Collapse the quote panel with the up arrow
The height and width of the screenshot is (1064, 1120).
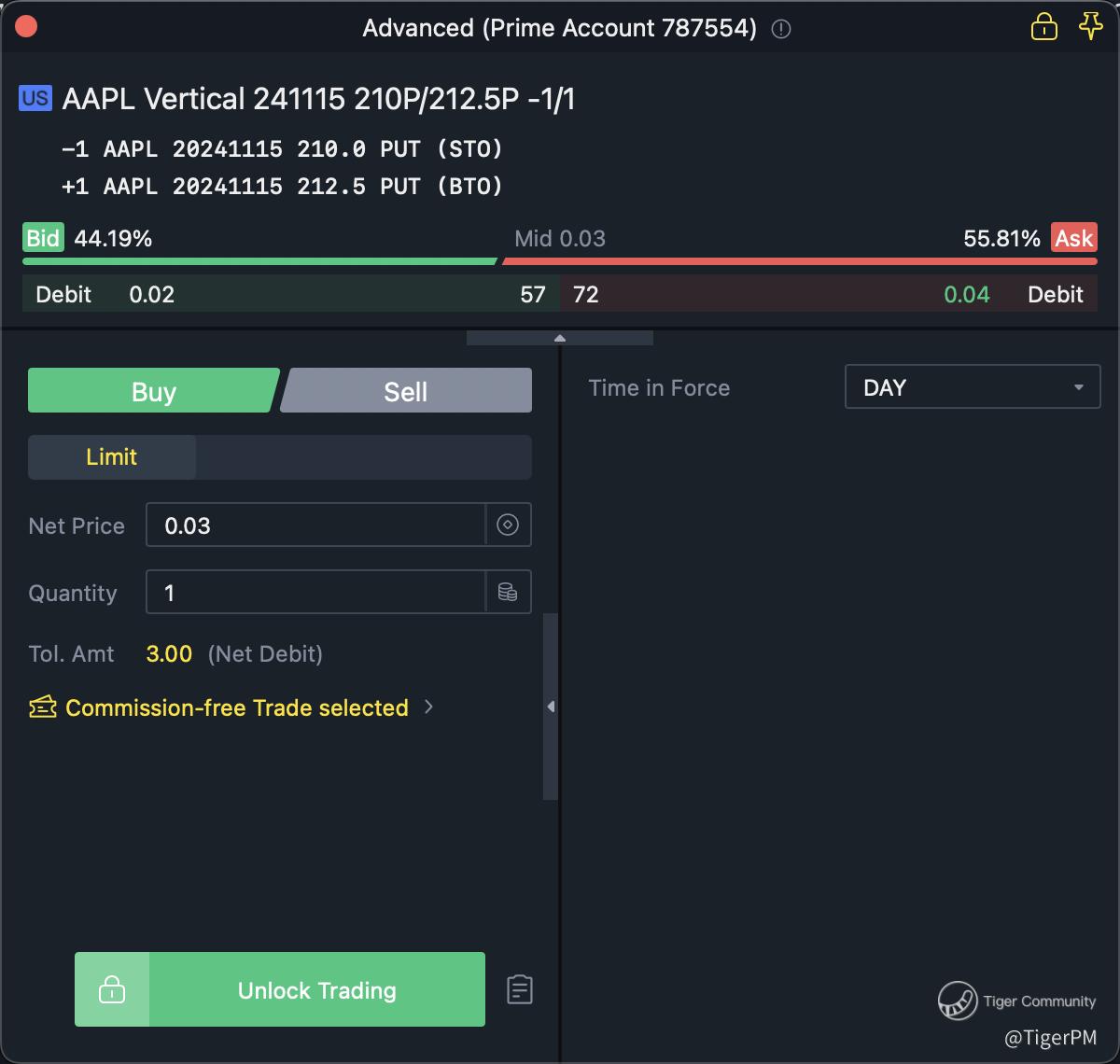tap(560, 338)
